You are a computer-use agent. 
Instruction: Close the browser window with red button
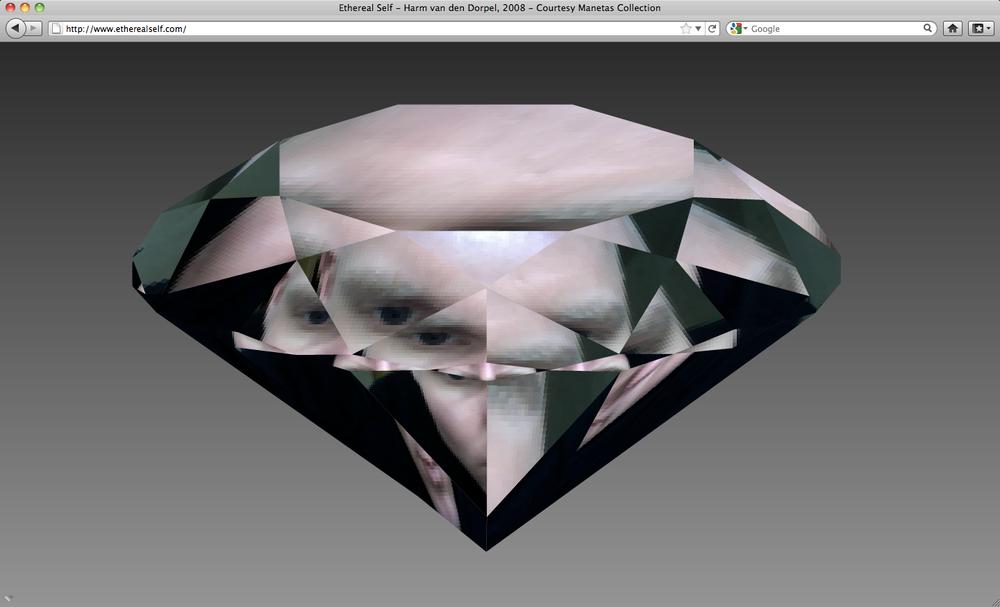pyautogui.click(x=10, y=8)
